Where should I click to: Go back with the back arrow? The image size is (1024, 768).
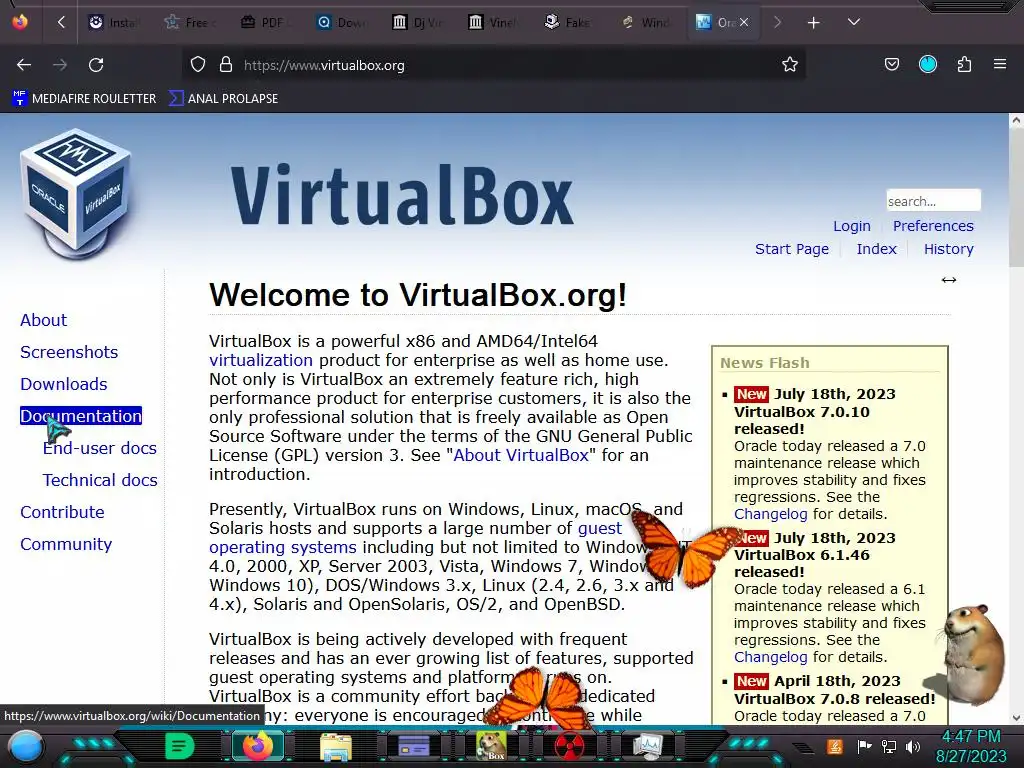(24, 65)
